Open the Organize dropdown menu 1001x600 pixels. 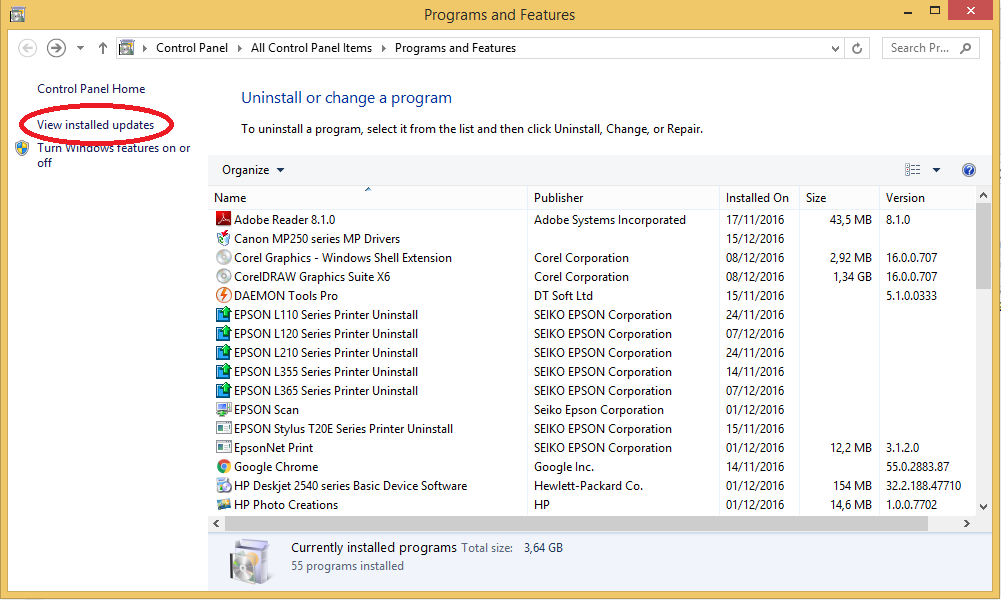(x=253, y=170)
